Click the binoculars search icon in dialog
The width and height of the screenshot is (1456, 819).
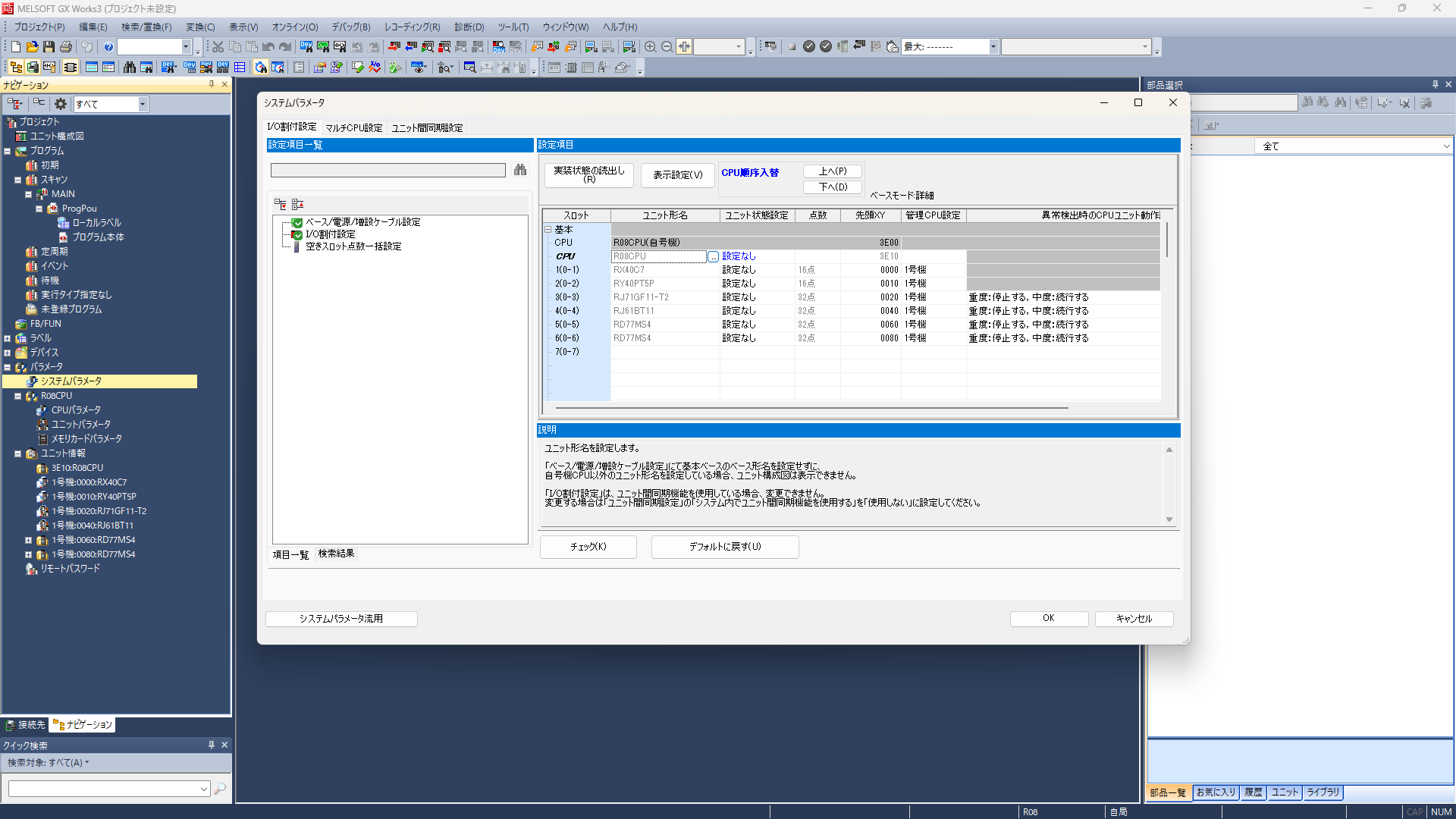tap(520, 170)
